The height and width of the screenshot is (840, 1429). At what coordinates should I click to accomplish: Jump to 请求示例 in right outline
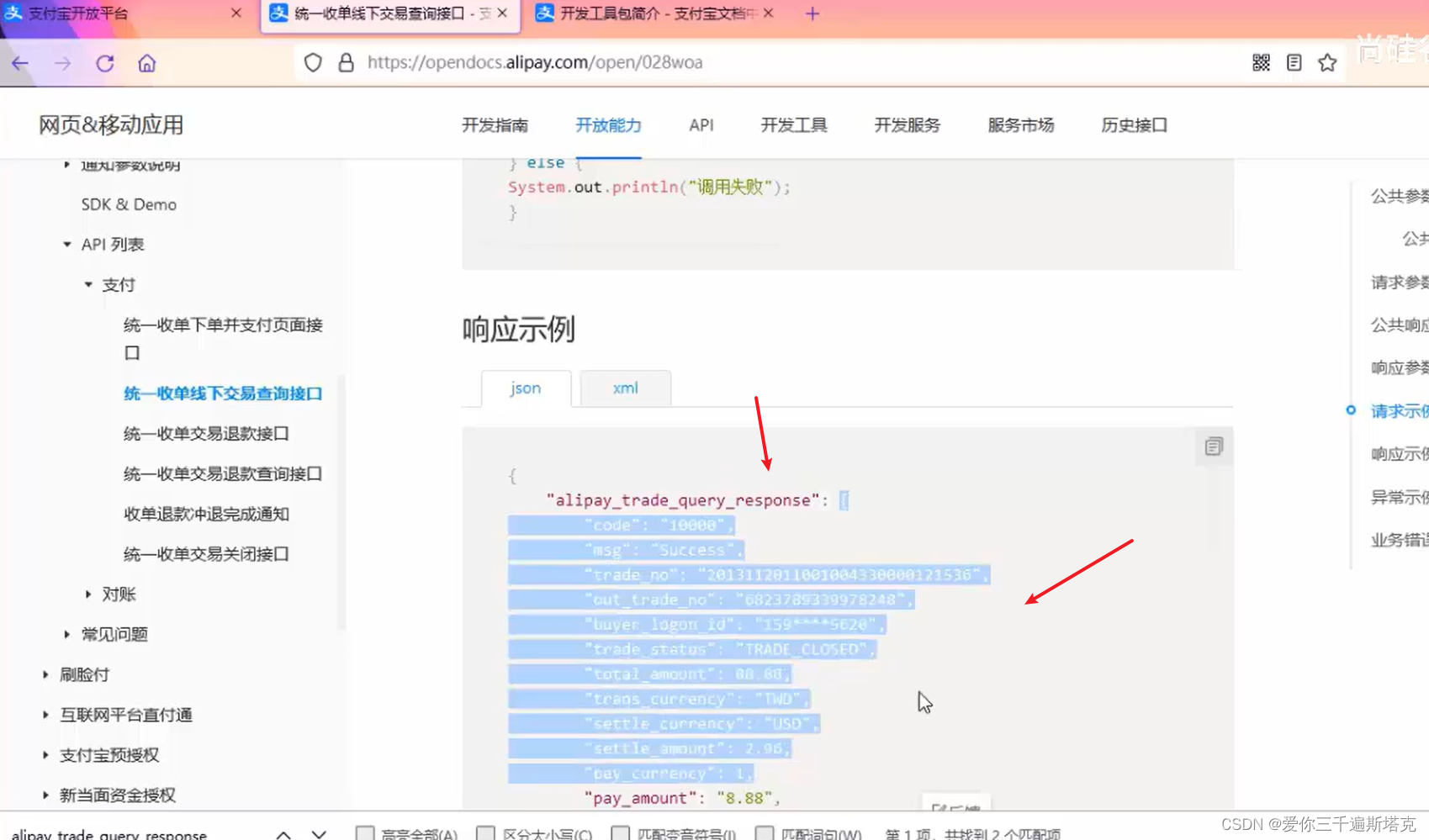click(1400, 411)
